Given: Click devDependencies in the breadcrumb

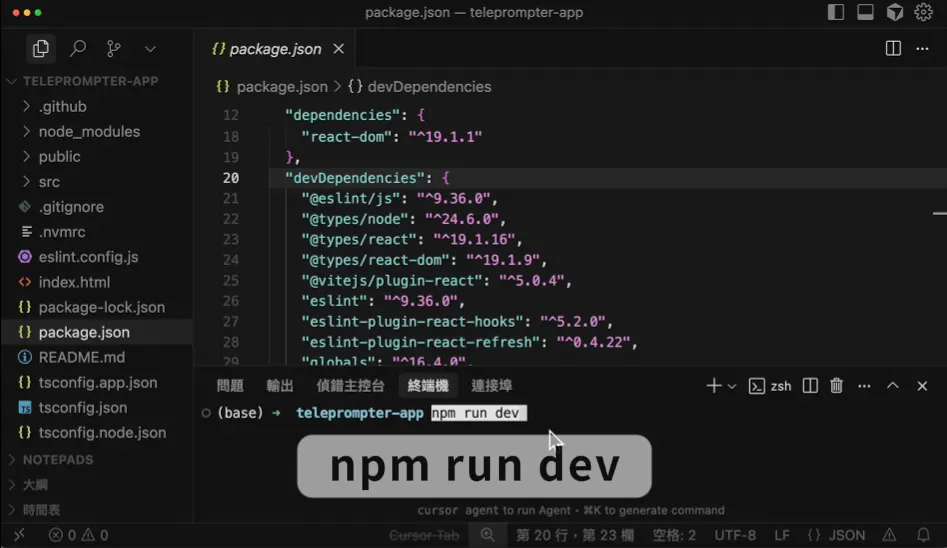Looking at the screenshot, I should point(429,87).
